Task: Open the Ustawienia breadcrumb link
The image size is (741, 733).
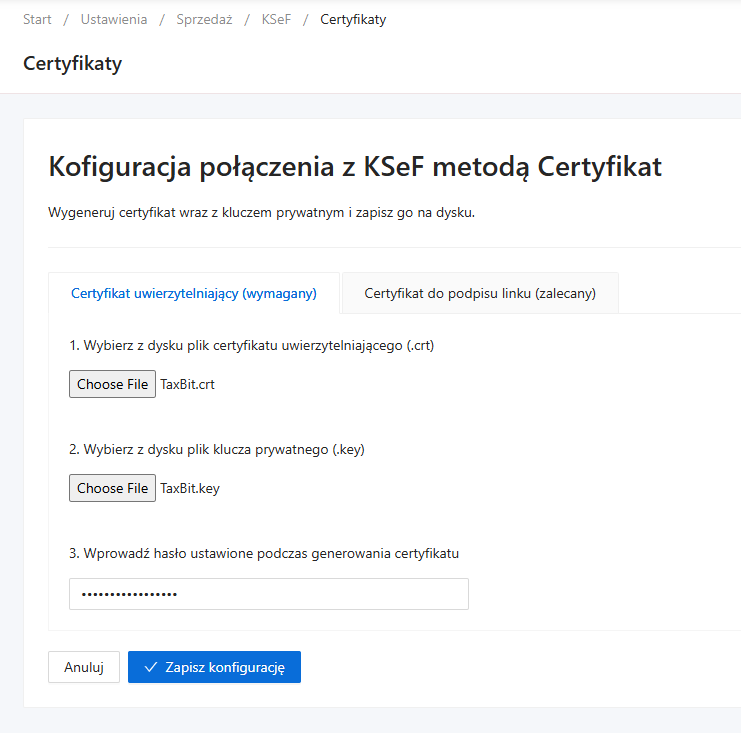Action: click(x=113, y=20)
